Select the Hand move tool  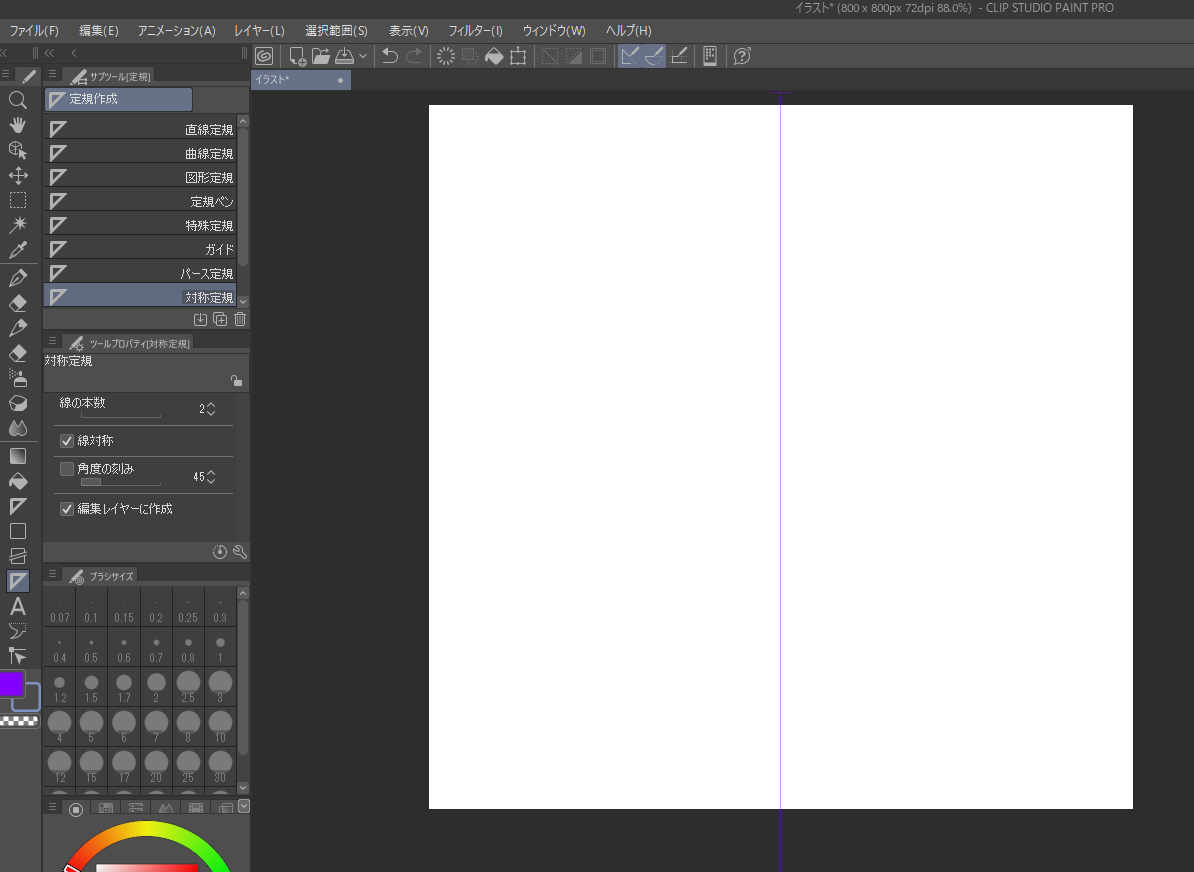point(18,125)
